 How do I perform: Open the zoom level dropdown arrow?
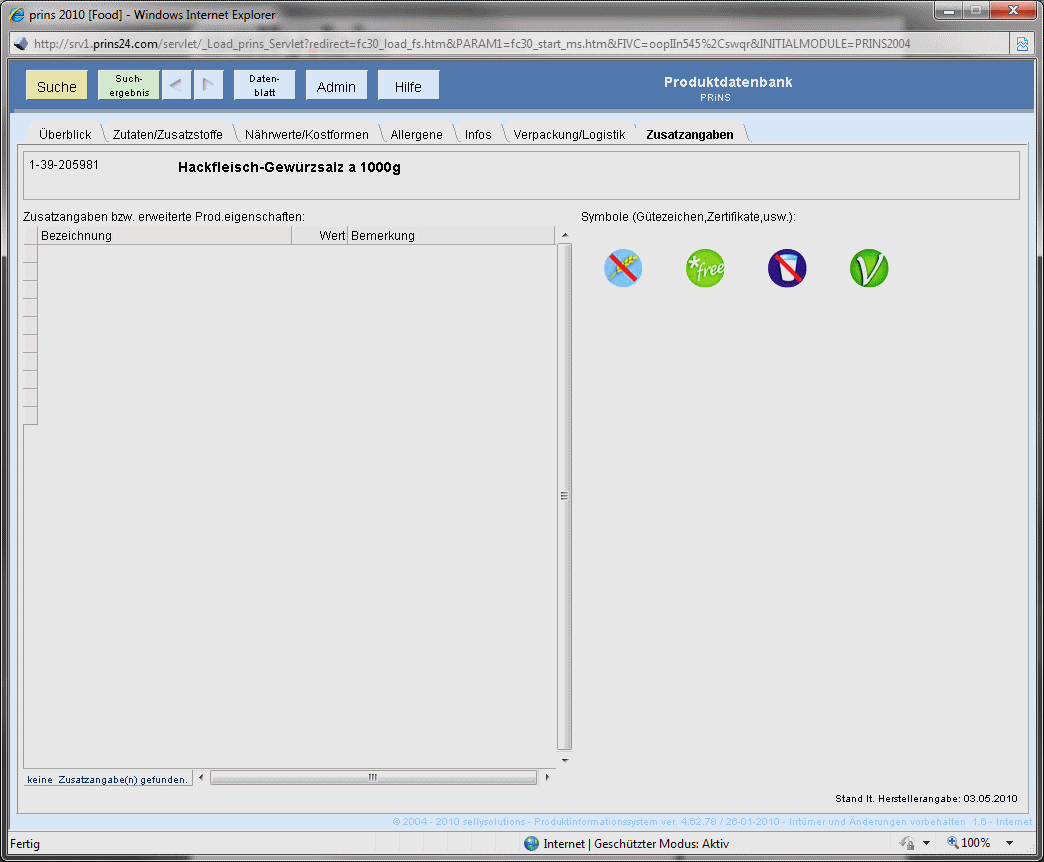pyautogui.click(x=1009, y=843)
